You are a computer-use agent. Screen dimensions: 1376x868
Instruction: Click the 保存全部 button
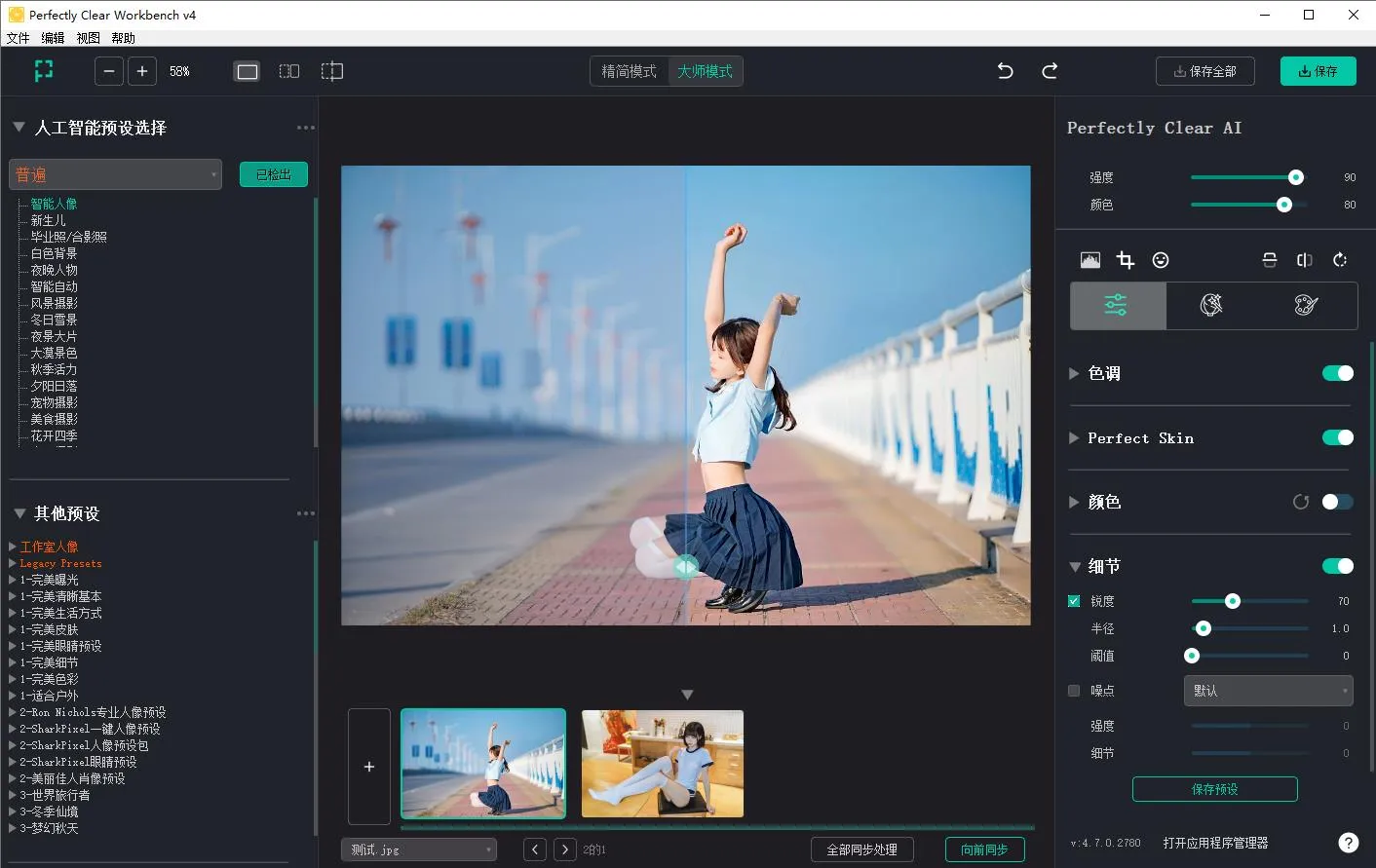(x=1204, y=71)
